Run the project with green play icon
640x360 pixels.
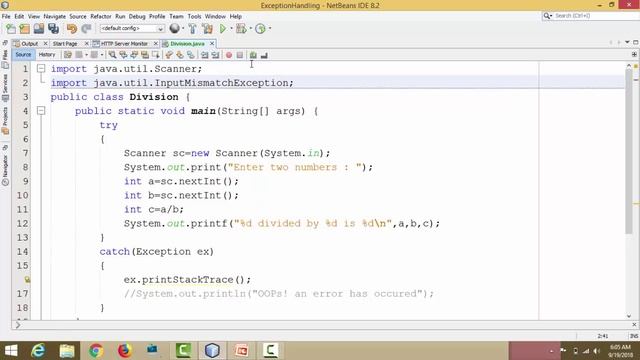point(223,29)
